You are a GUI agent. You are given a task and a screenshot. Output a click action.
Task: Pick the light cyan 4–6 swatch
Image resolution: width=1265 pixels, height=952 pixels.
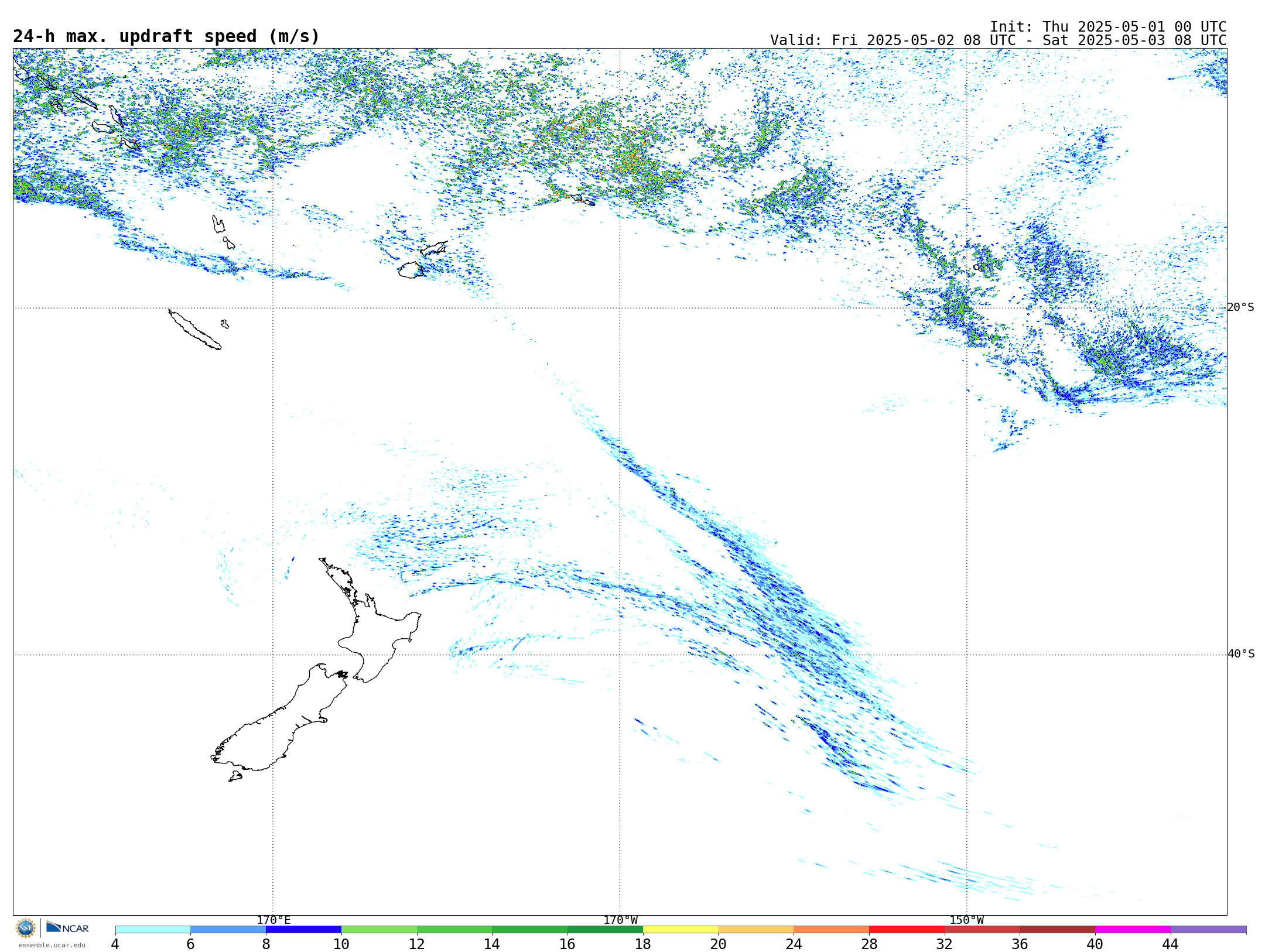(x=153, y=930)
